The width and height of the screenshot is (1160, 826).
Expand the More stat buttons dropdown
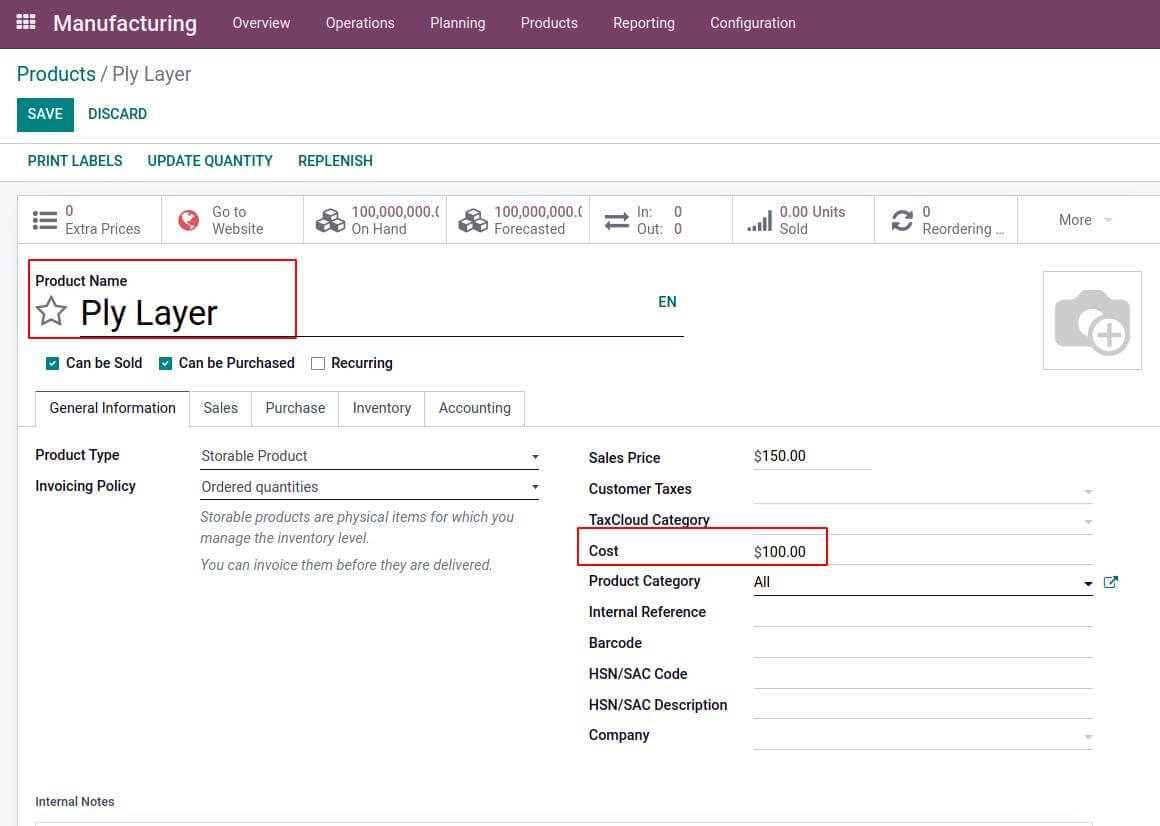click(x=1085, y=220)
